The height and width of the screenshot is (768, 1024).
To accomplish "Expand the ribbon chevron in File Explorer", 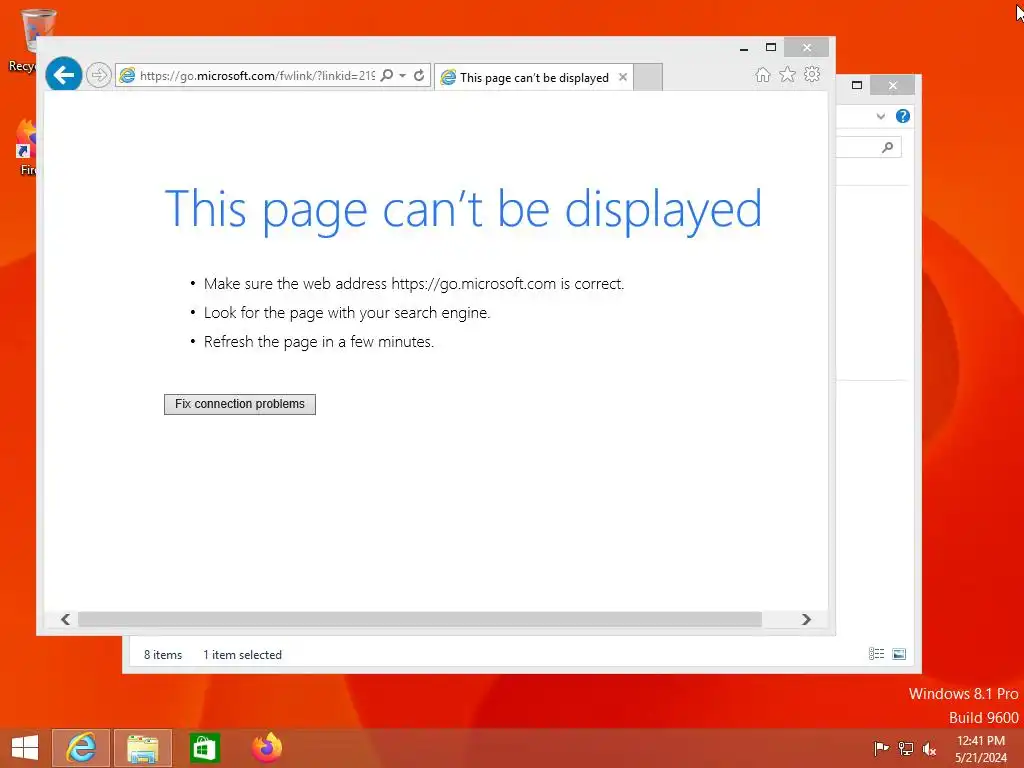I will click(881, 116).
